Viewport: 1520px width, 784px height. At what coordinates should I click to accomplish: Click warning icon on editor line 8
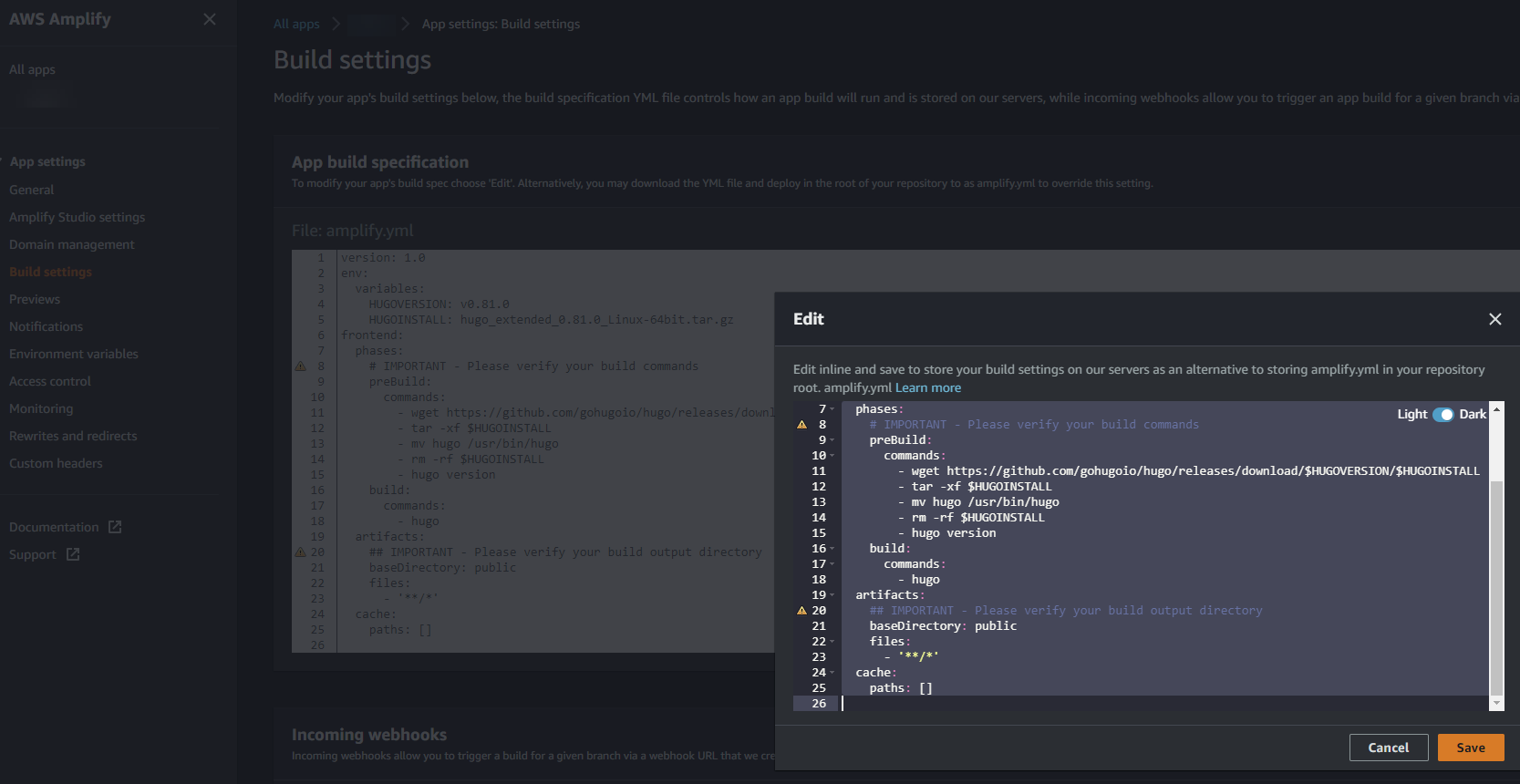tap(801, 425)
